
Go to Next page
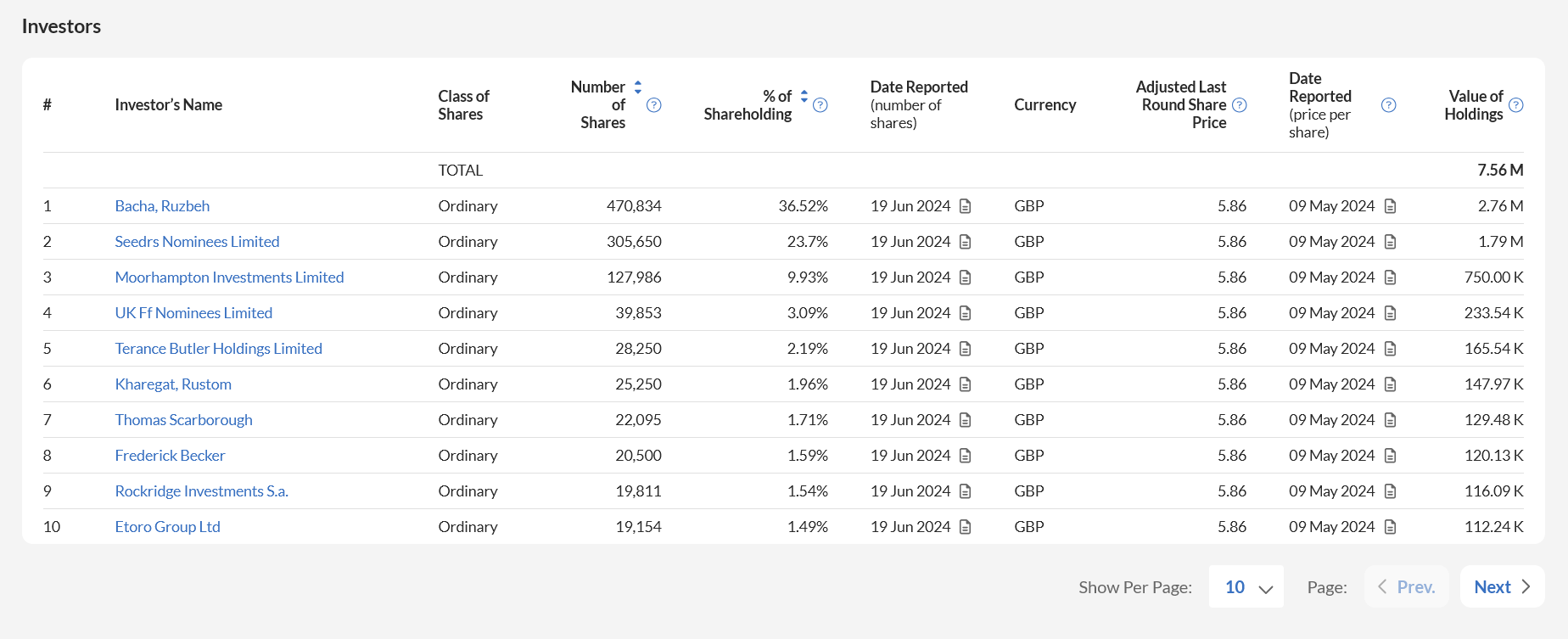1502,586
